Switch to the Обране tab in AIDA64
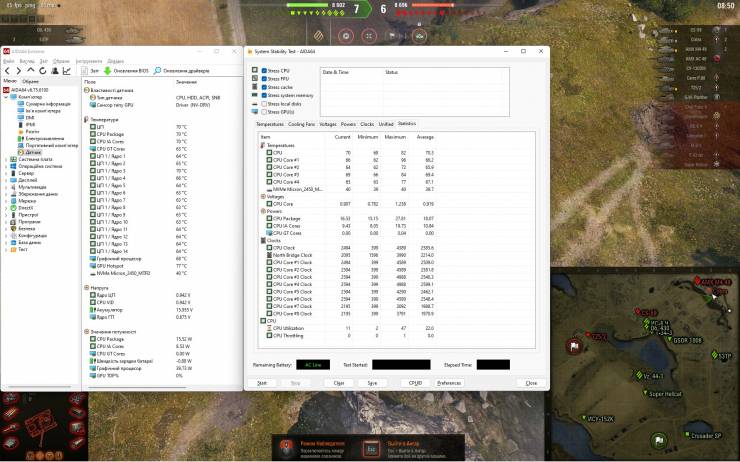This screenshot has height=462, width=740. [30, 82]
